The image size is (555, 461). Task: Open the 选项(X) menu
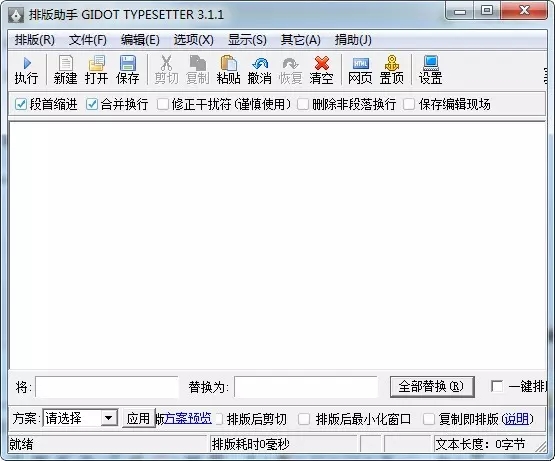(194, 40)
